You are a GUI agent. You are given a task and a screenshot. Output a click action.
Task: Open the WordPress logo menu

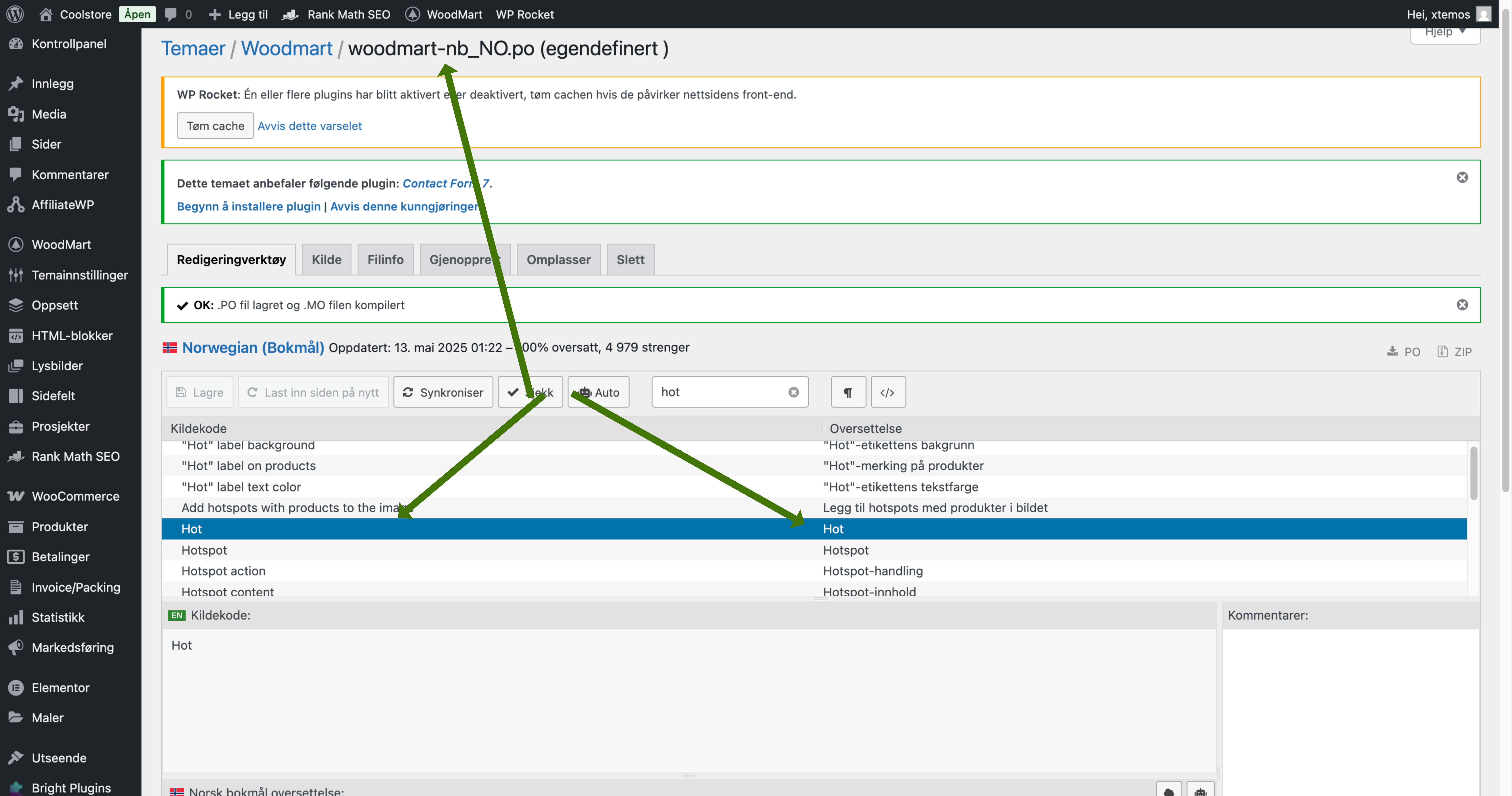15,14
